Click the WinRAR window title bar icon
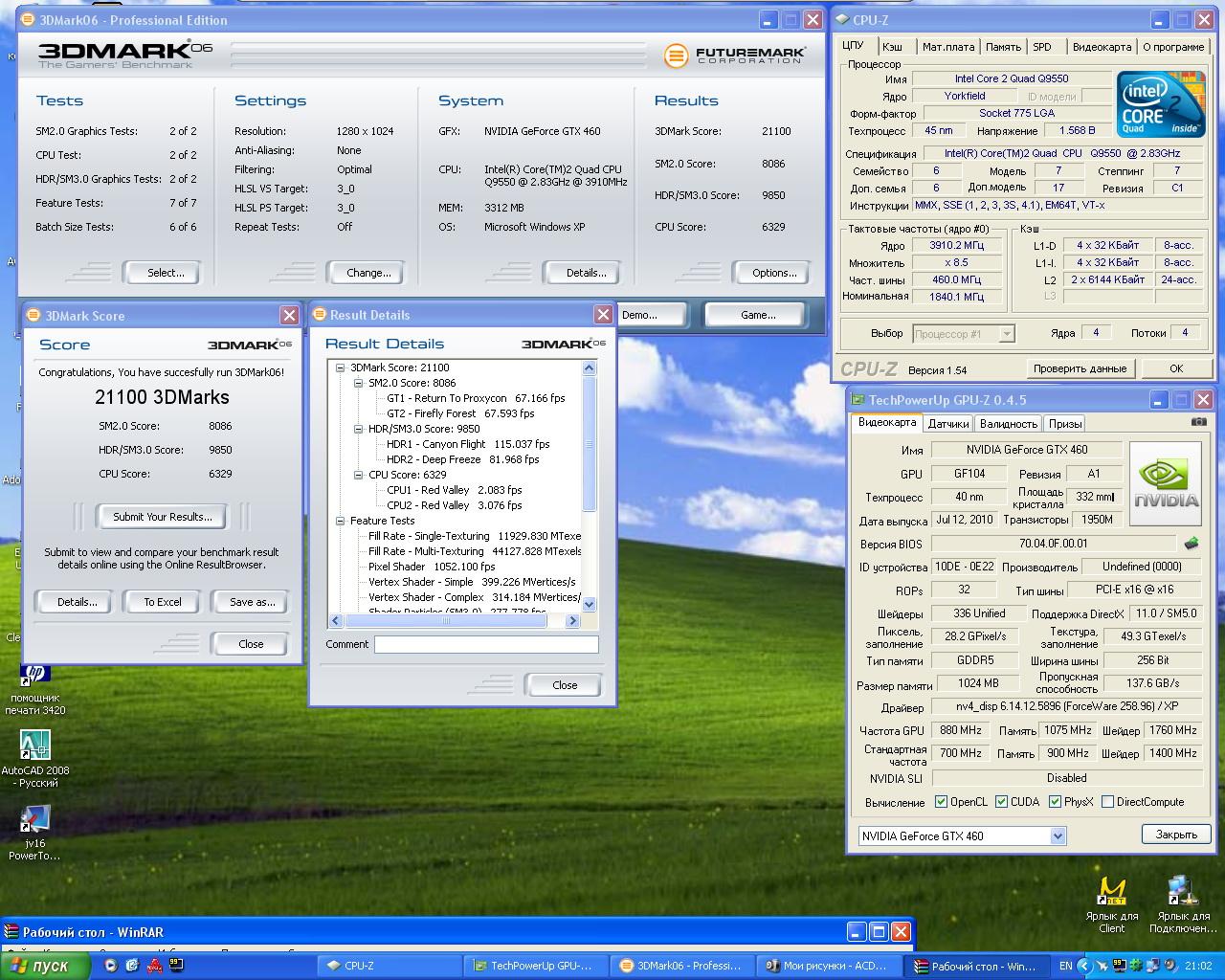Viewport: 1225px width, 980px height. 11,931
